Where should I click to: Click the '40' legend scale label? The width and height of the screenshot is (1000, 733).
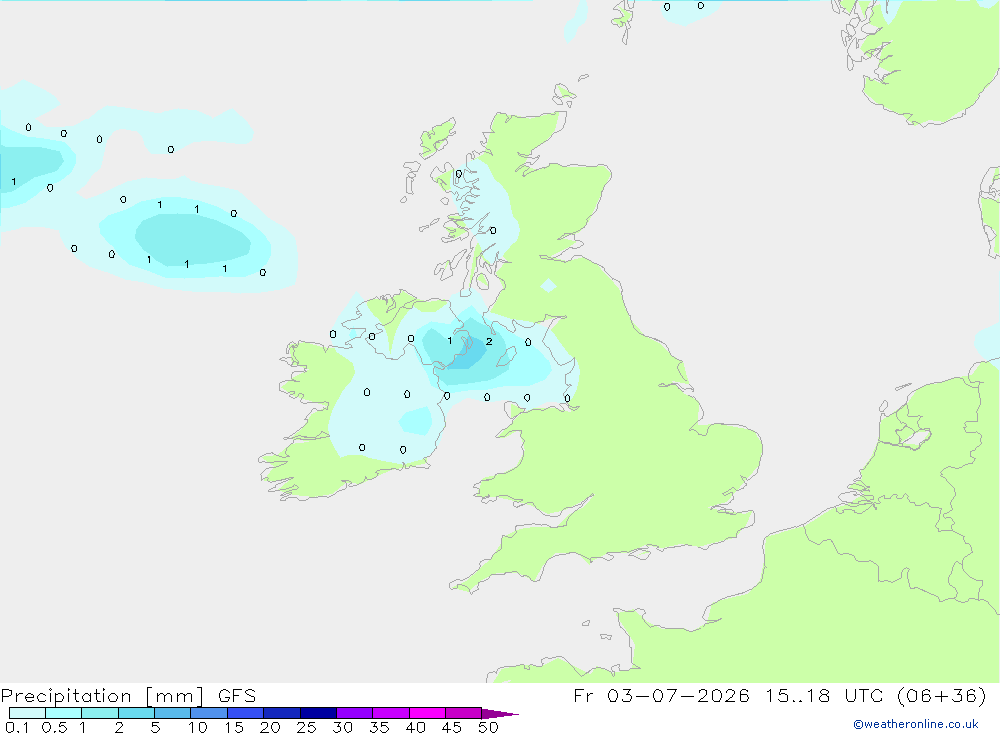[415, 727]
